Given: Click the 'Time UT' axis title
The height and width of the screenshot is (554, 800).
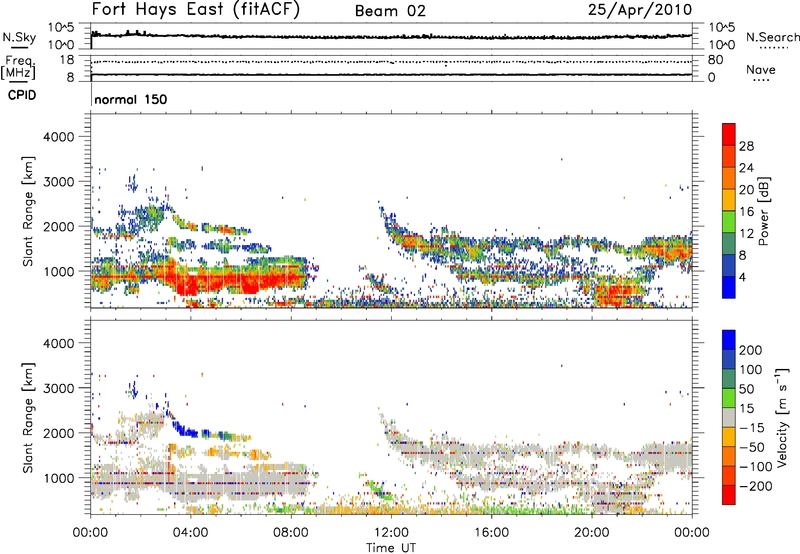Looking at the screenshot, I should (x=391, y=548).
